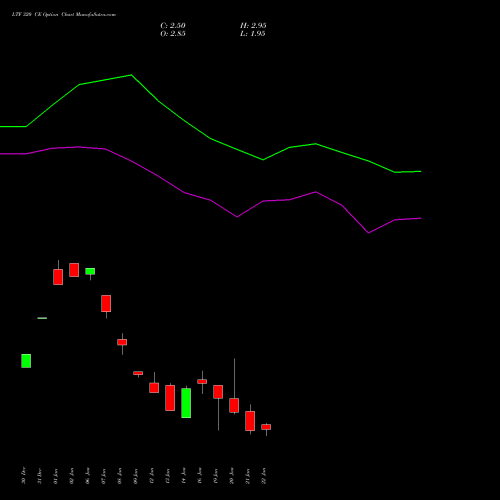Select the flat doji candle for 31 Dec
The image size is (500, 500).
[42, 318]
